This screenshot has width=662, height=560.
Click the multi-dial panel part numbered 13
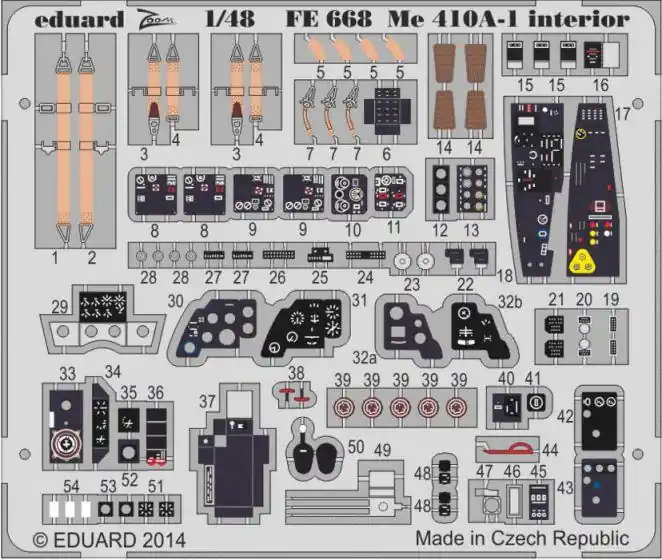click(x=474, y=188)
